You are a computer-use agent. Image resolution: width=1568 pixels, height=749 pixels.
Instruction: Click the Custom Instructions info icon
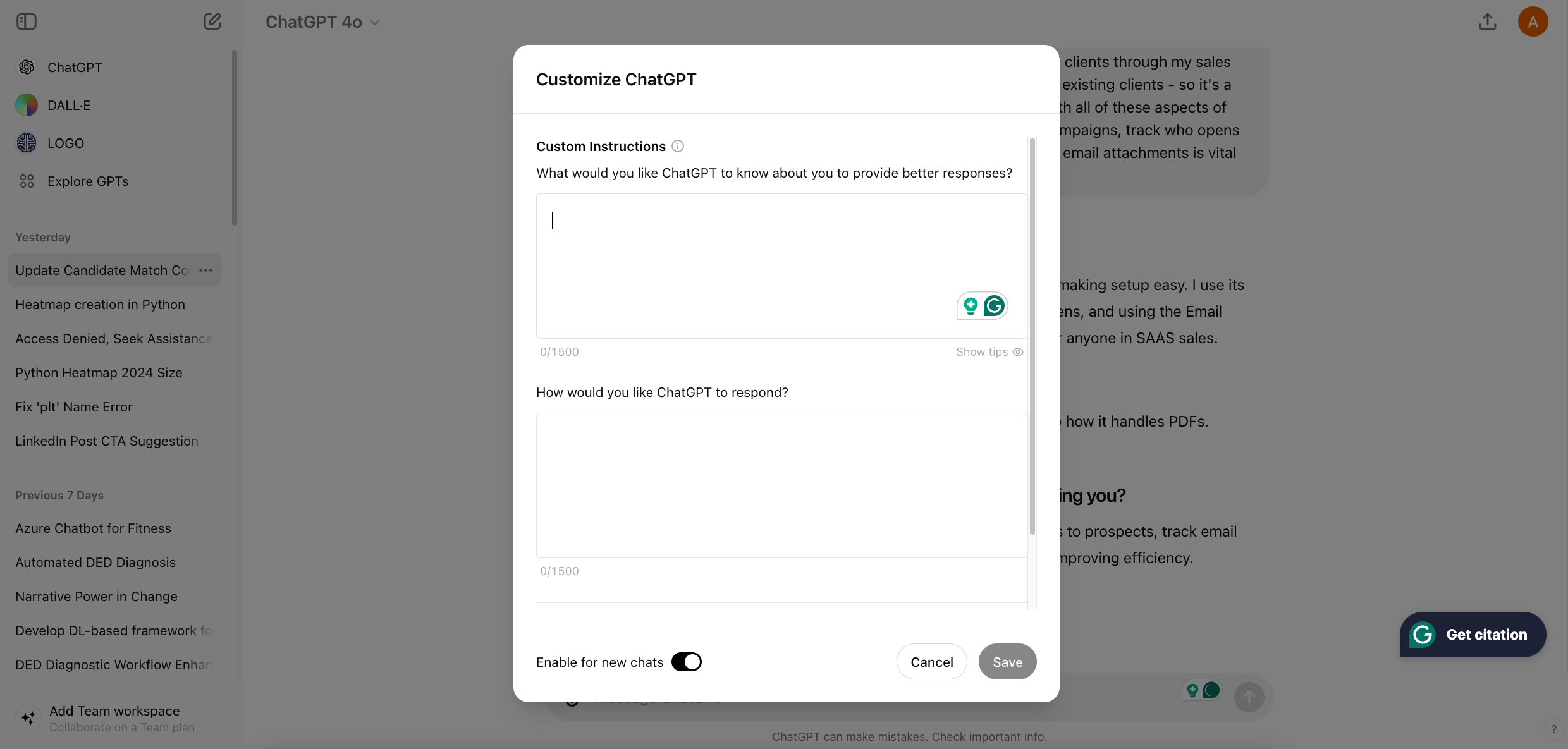(678, 146)
